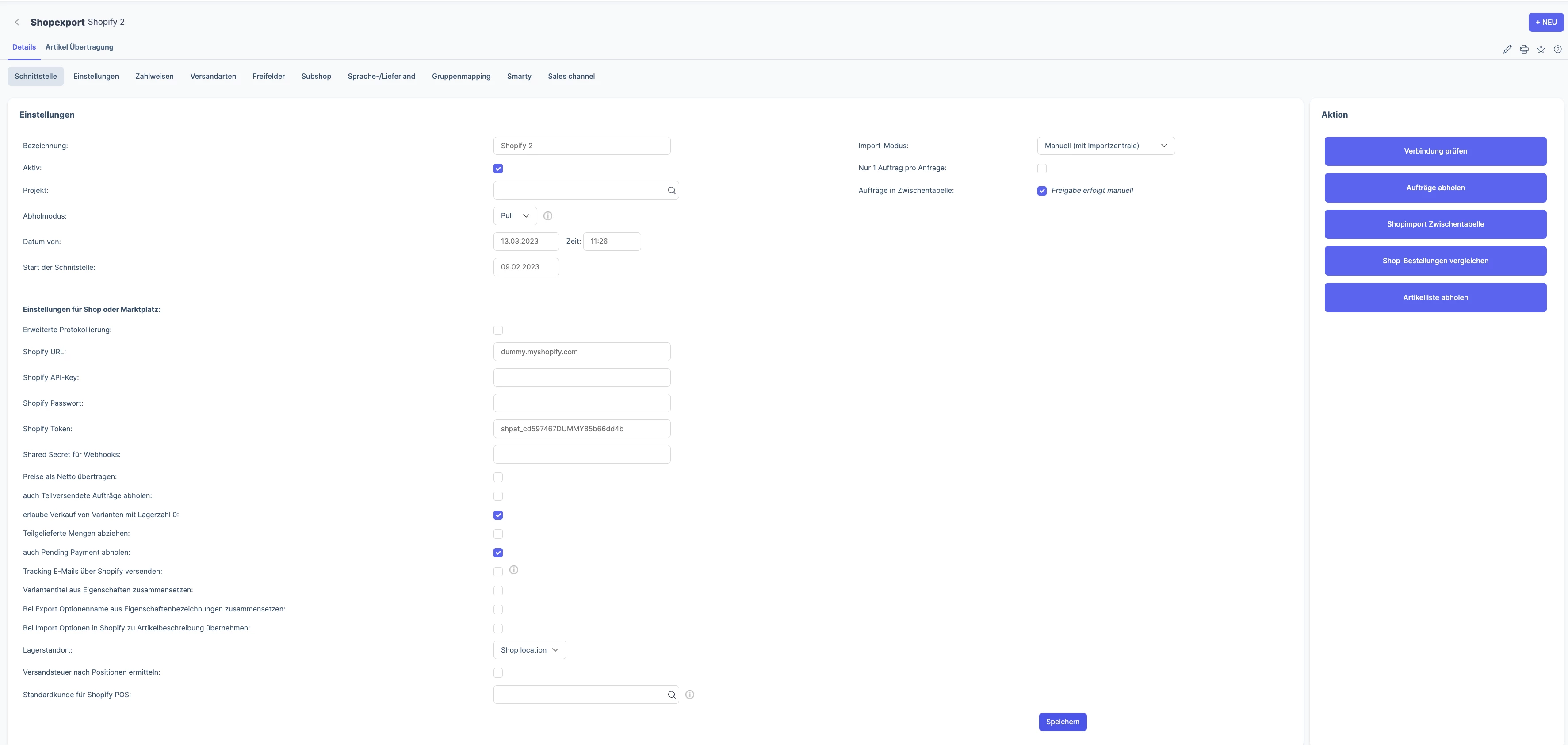The image size is (1568, 745).
Task: Check Preise als Netto übertragen
Action: [498, 478]
